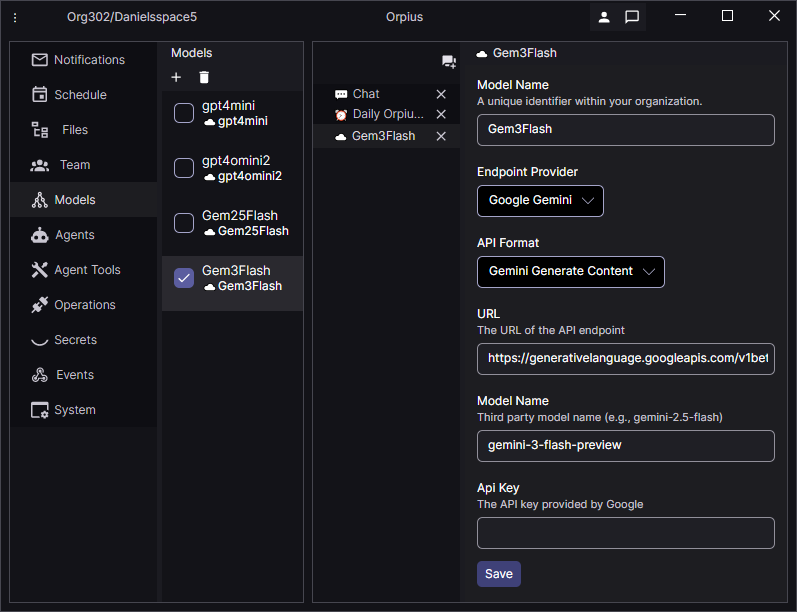The image size is (797, 612).
Task: Select the gpt4omini2 checkbox
Action: tap(184, 168)
